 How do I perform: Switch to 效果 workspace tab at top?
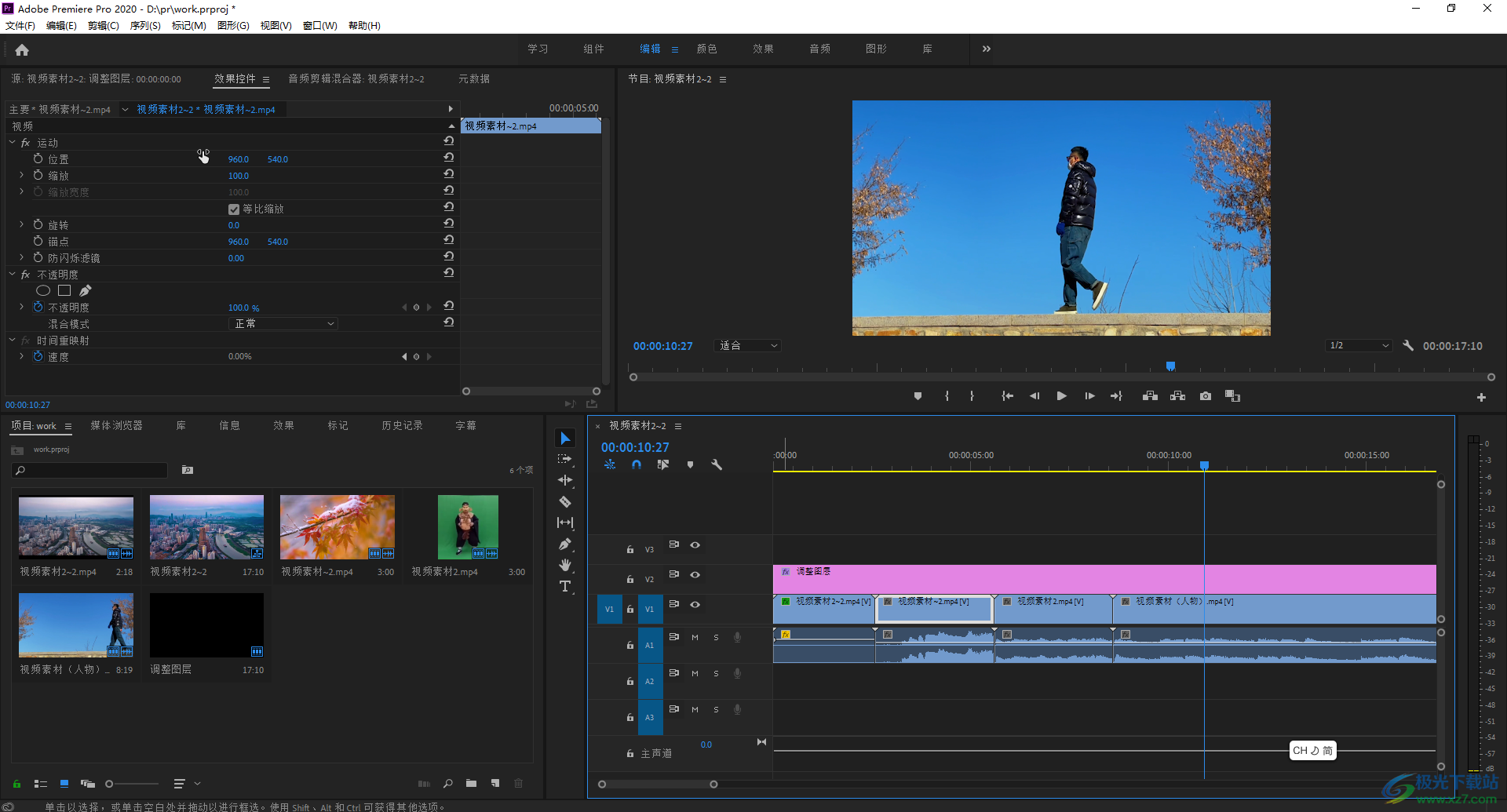tap(764, 49)
